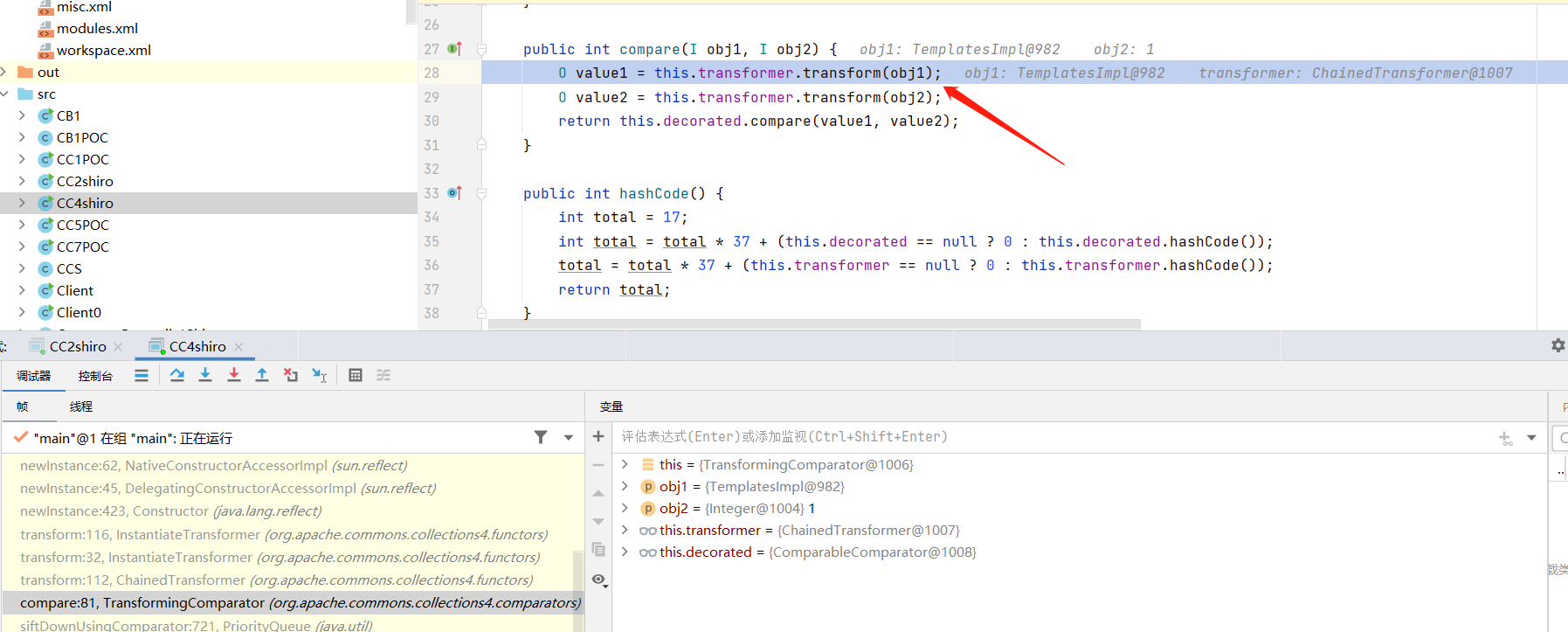Open the 控制台 console tab
The image size is (1568, 632).
pos(95,376)
